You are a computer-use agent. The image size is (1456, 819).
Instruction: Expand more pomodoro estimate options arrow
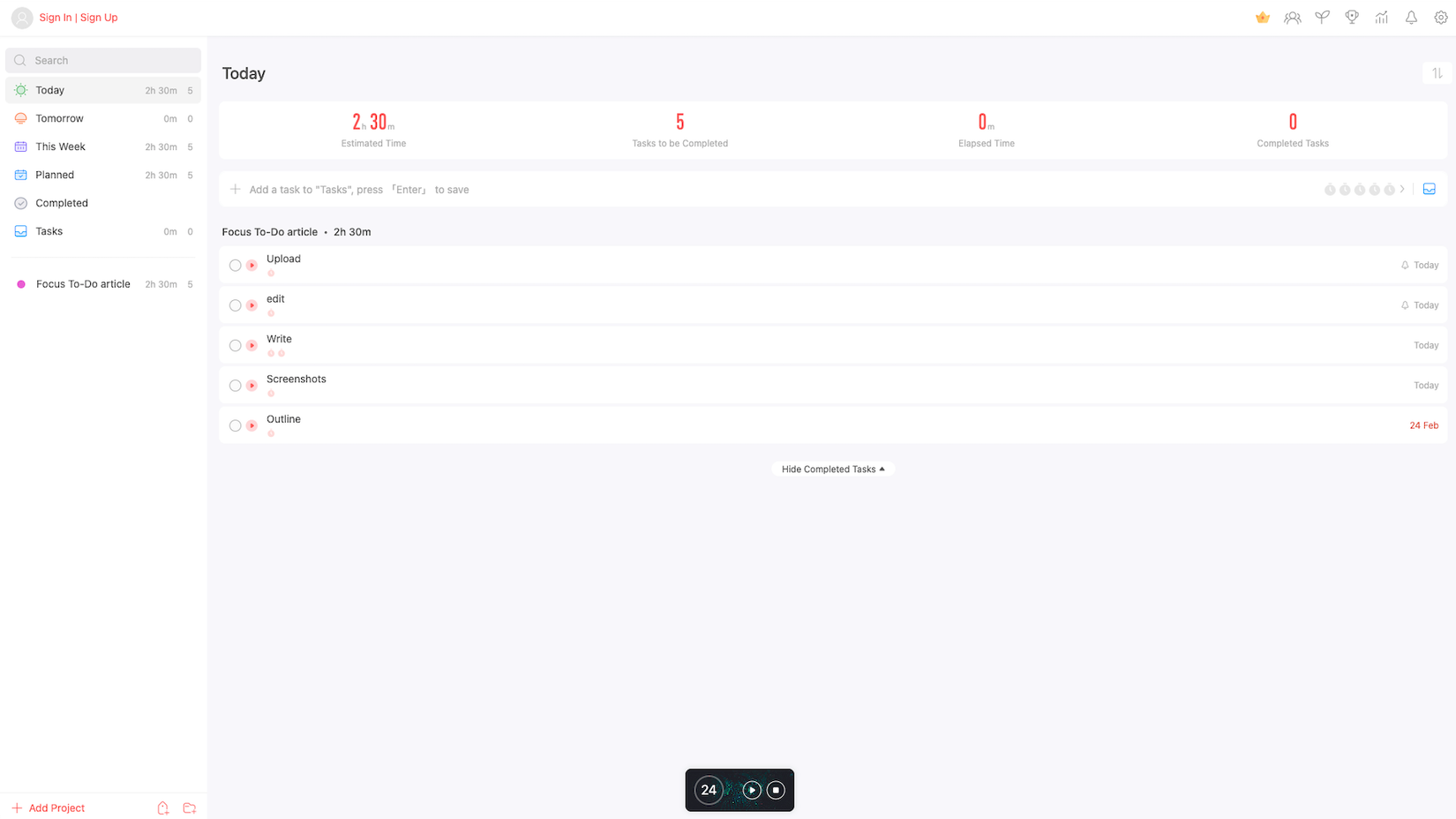(x=1402, y=190)
